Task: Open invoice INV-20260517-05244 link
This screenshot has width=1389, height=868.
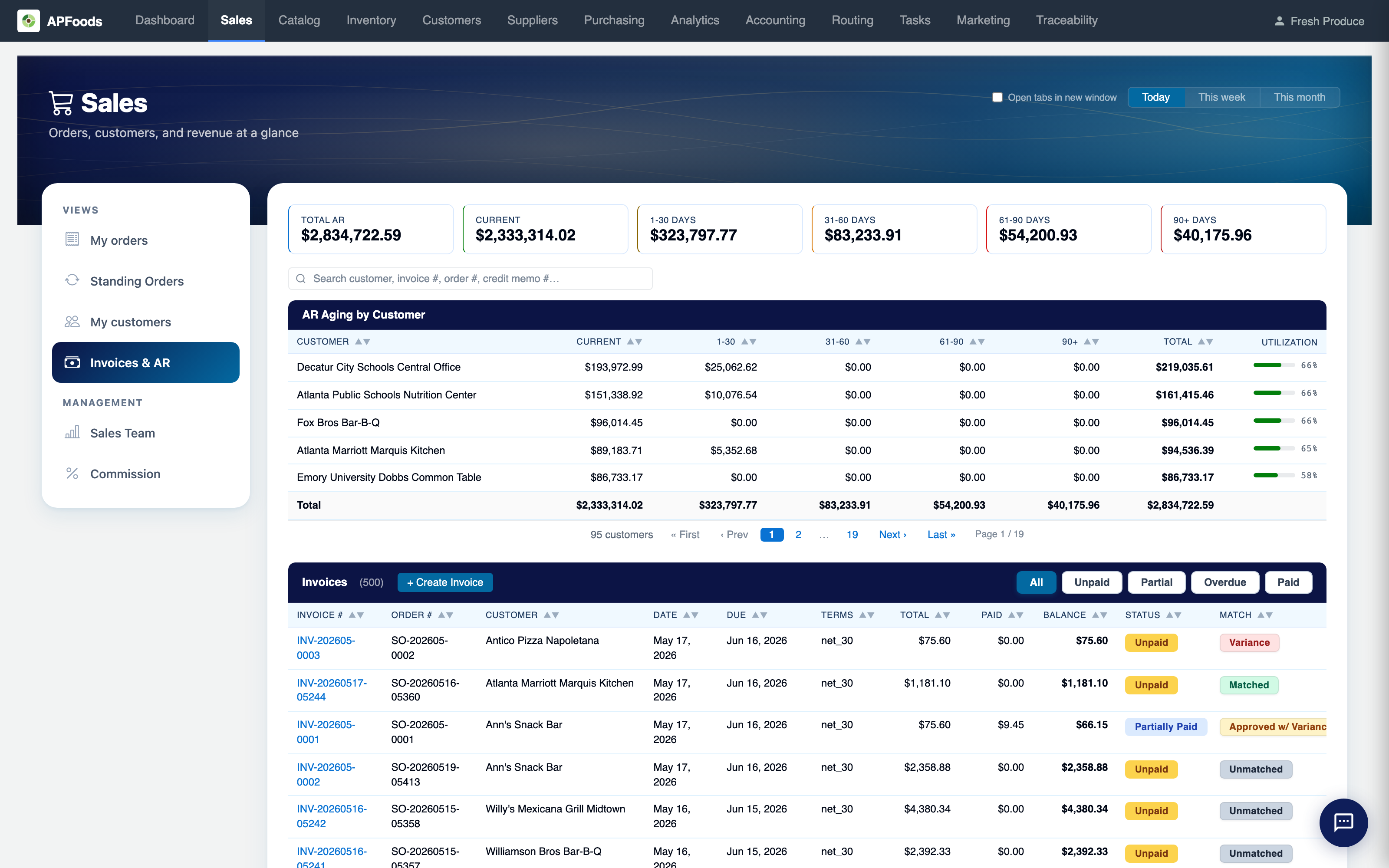Action: point(332,690)
